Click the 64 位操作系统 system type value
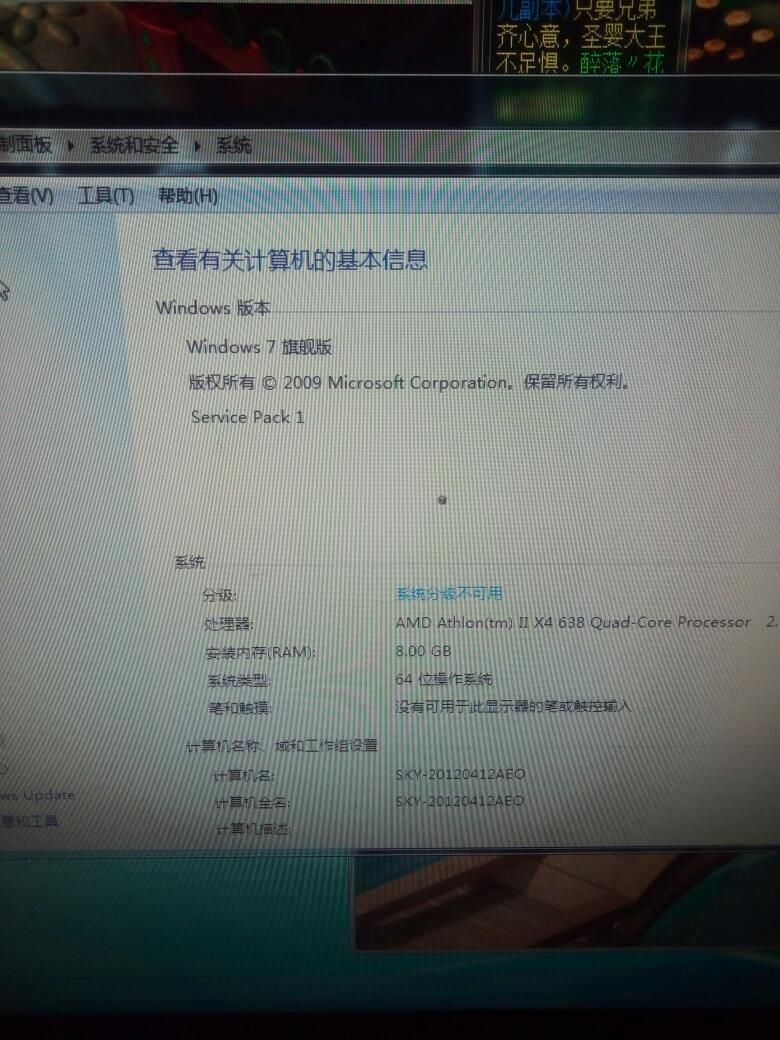The height and width of the screenshot is (1040, 780). pyautogui.click(x=444, y=679)
